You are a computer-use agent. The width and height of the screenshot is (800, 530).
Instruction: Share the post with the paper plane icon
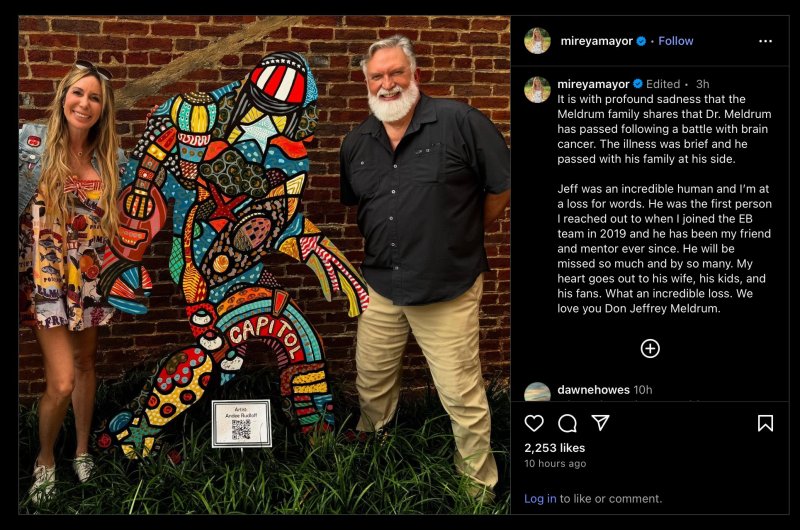(x=601, y=422)
